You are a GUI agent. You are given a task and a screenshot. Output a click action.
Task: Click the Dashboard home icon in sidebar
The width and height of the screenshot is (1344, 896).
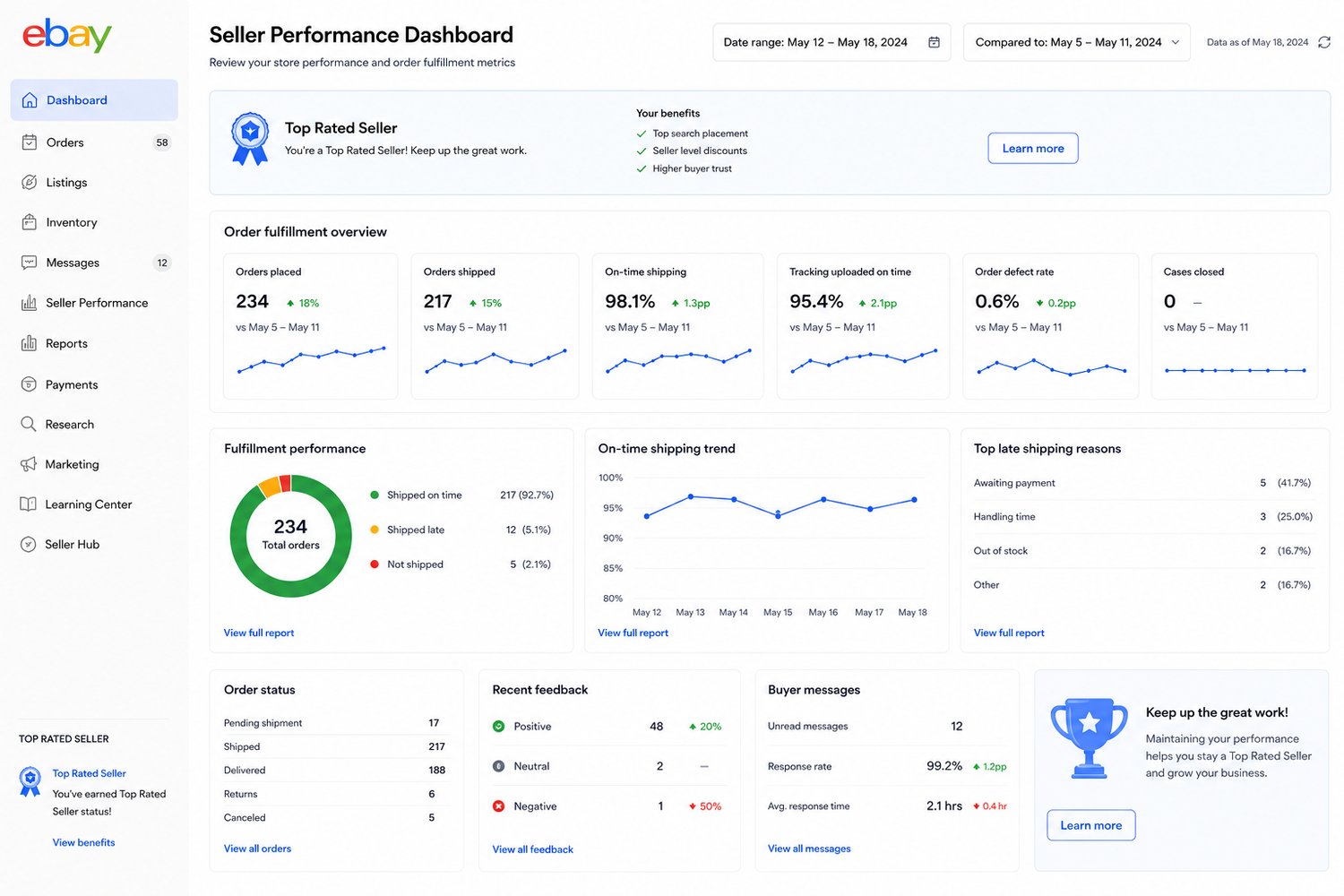pos(30,100)
